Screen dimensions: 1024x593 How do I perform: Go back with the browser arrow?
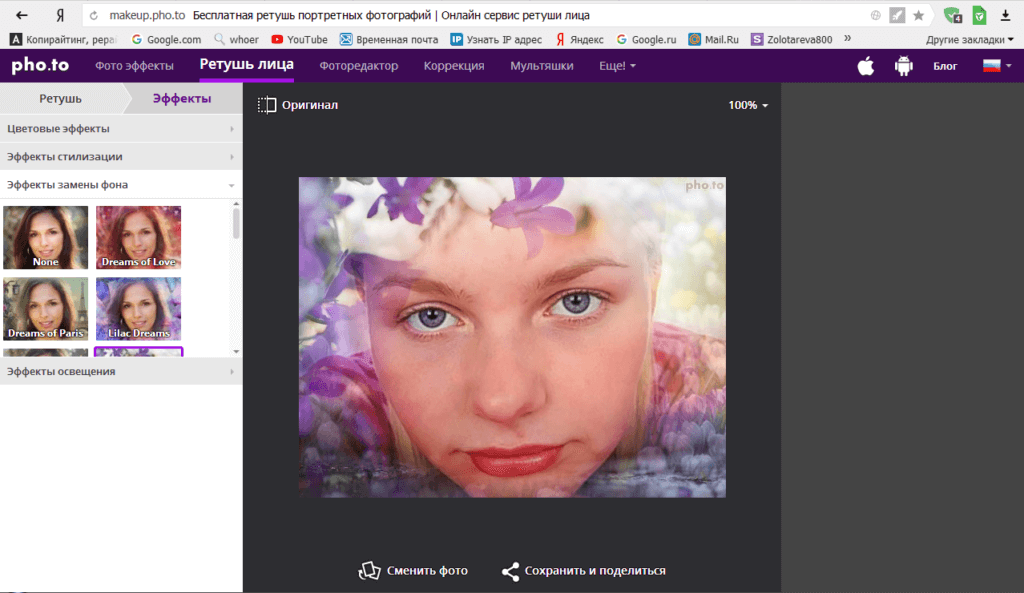pyautogui.click(x=21, y=16)
